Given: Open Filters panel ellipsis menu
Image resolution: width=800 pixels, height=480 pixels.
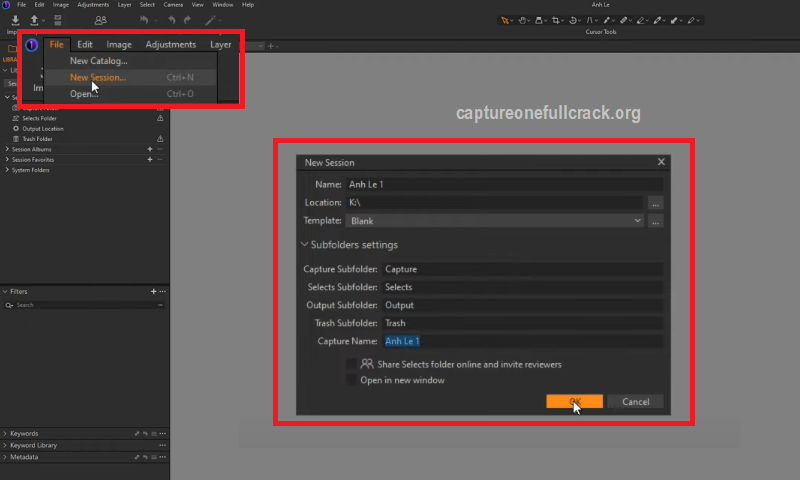Looking at the screenshot, I should click(x=163, y=291).
